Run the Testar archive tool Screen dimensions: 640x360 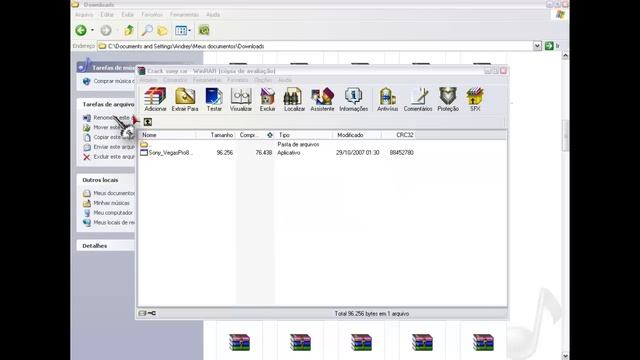(214, 99)
